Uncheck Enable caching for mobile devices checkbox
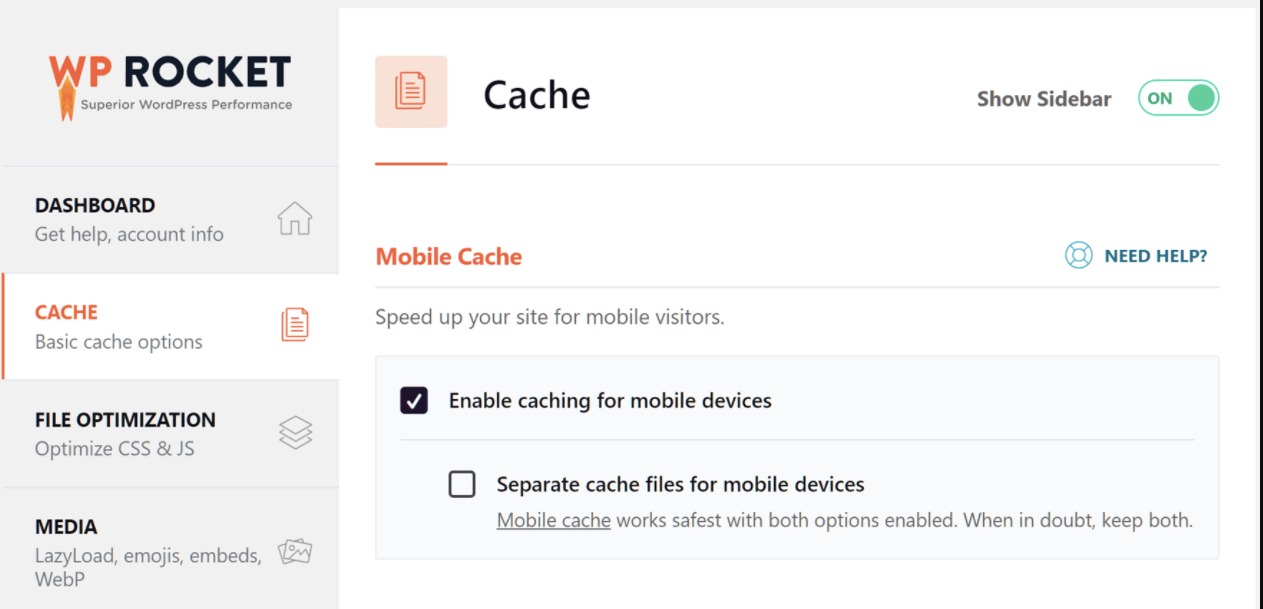Screen dimensions: 1263x609 tap(414, 401)
